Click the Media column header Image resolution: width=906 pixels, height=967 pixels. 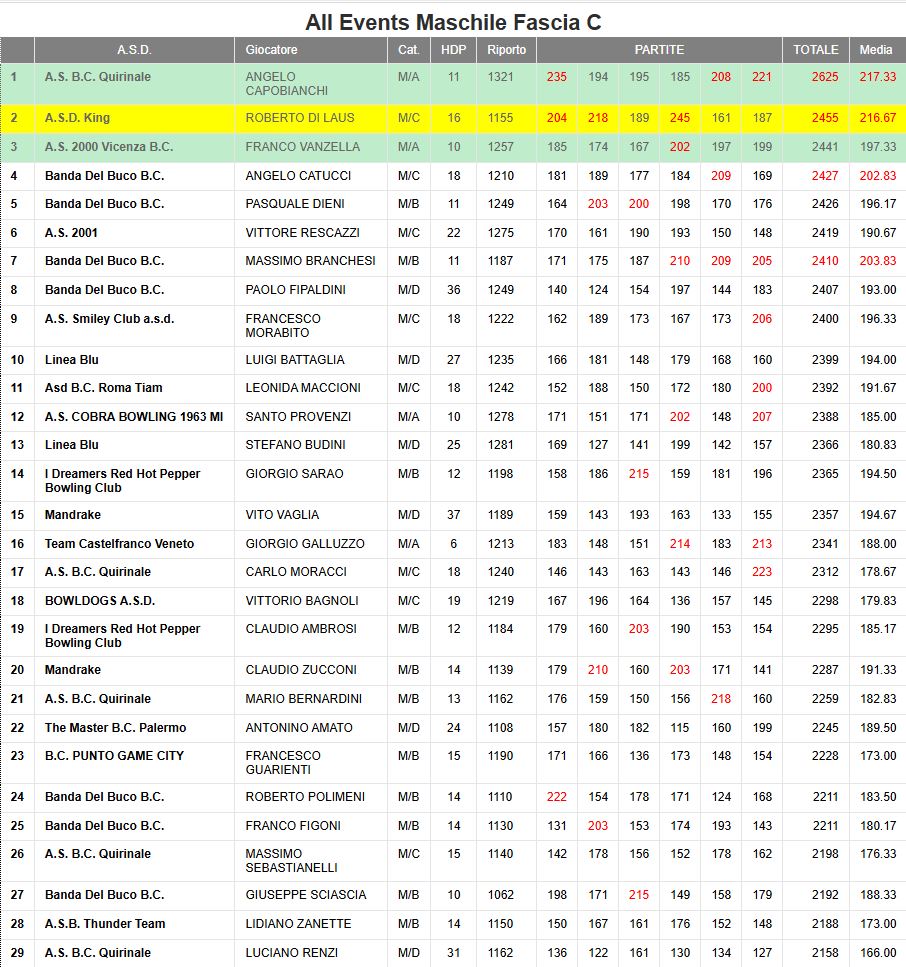pos(876,50)
